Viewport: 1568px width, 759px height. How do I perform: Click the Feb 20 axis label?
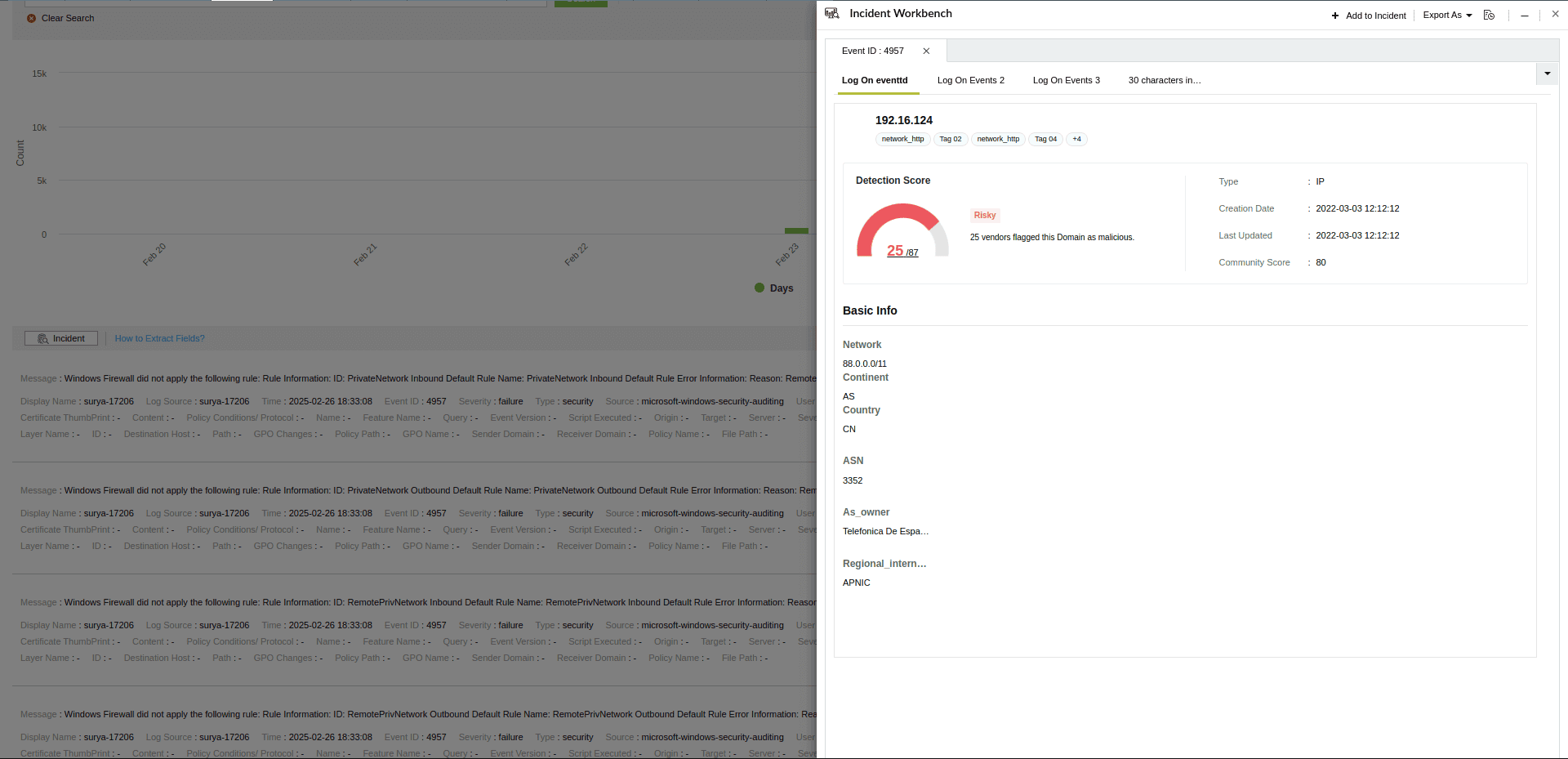[154, 254]
